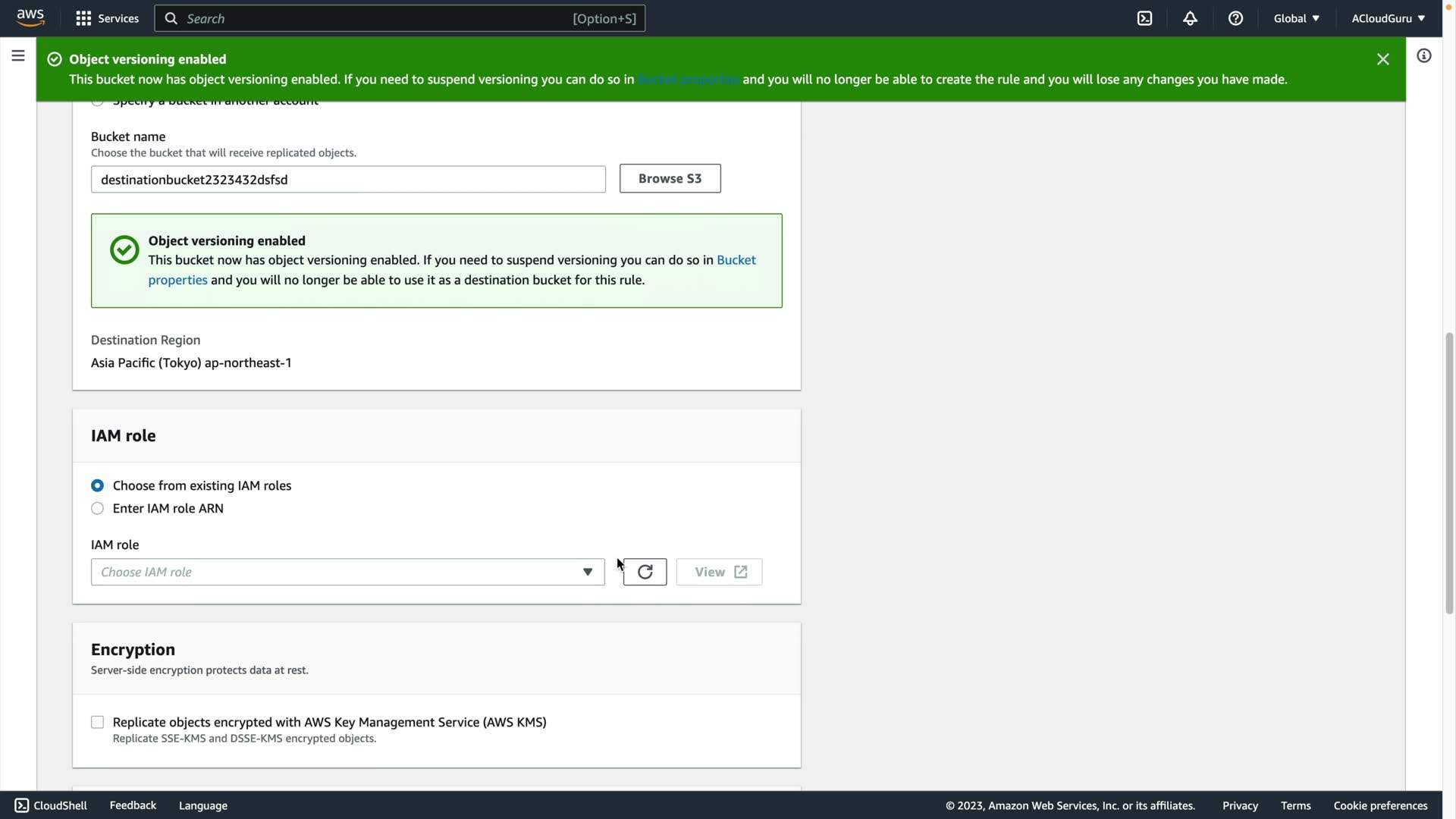1456x819 pixels.
Task: Launch CloudShell from top navigation icon
Action: tap(1144, 18)
